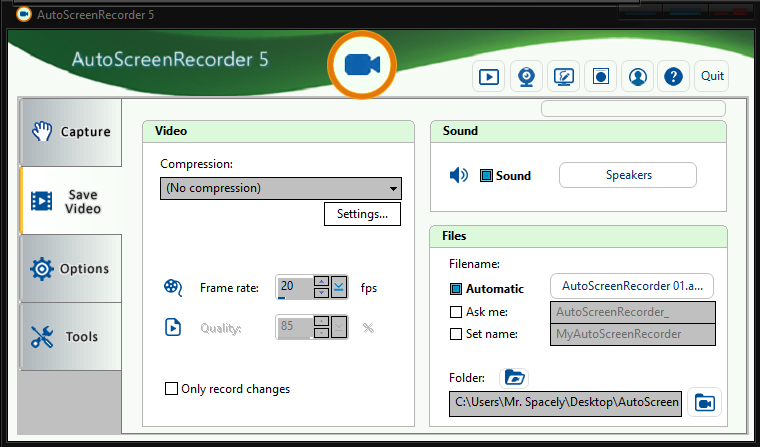
Task: Click the AutoScreenRecorder 01.a... filename button
Action: pos(632,286)
